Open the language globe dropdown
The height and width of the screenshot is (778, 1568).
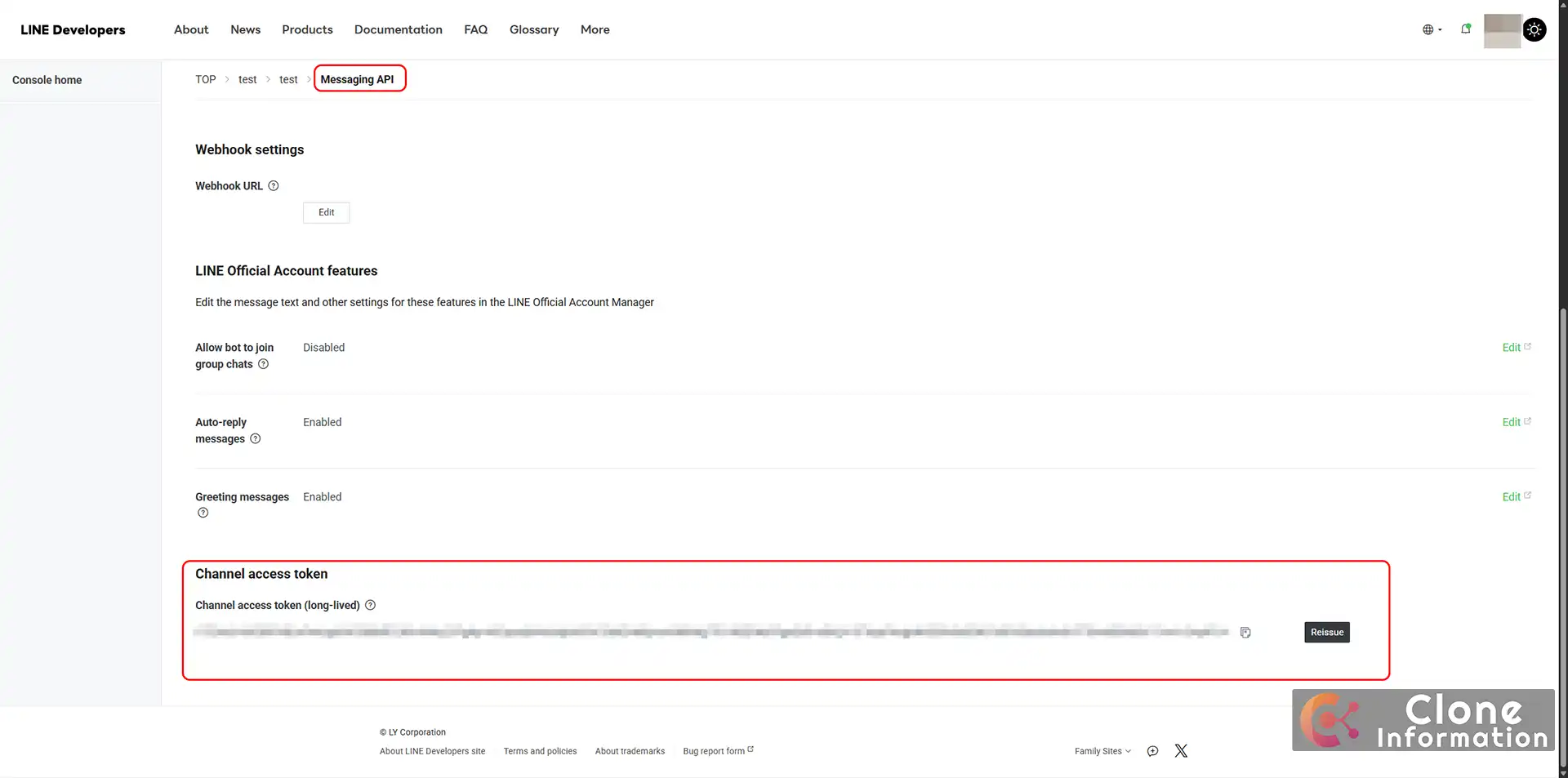(1432, 30)
